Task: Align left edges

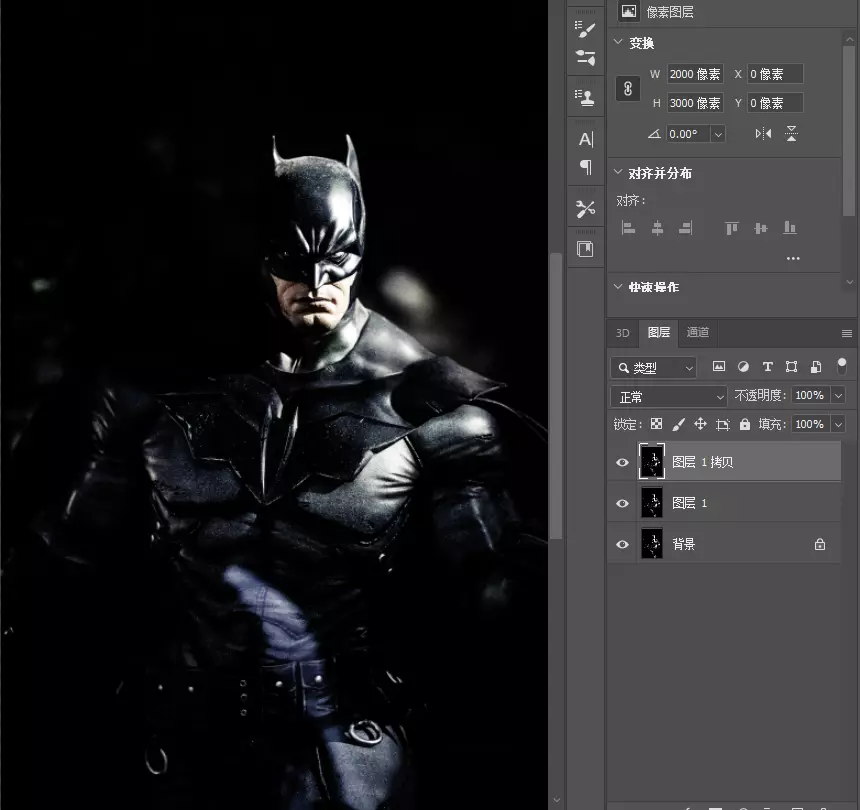Action: coord(629,228)
